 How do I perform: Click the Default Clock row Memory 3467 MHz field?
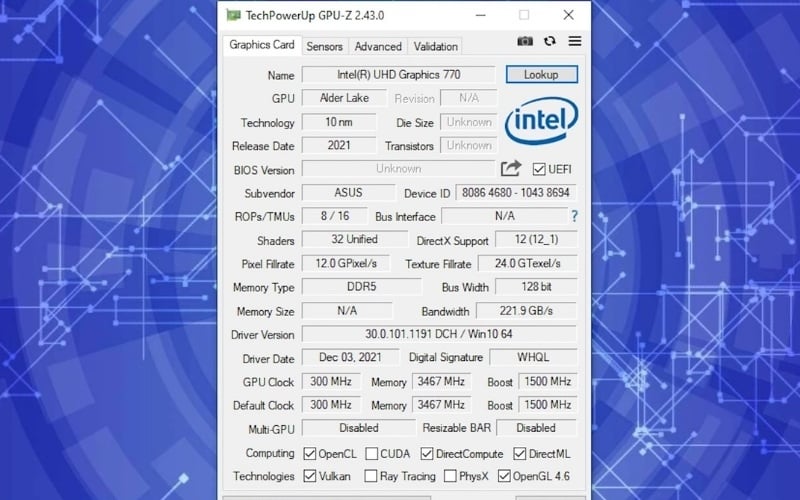coord(441,405)
